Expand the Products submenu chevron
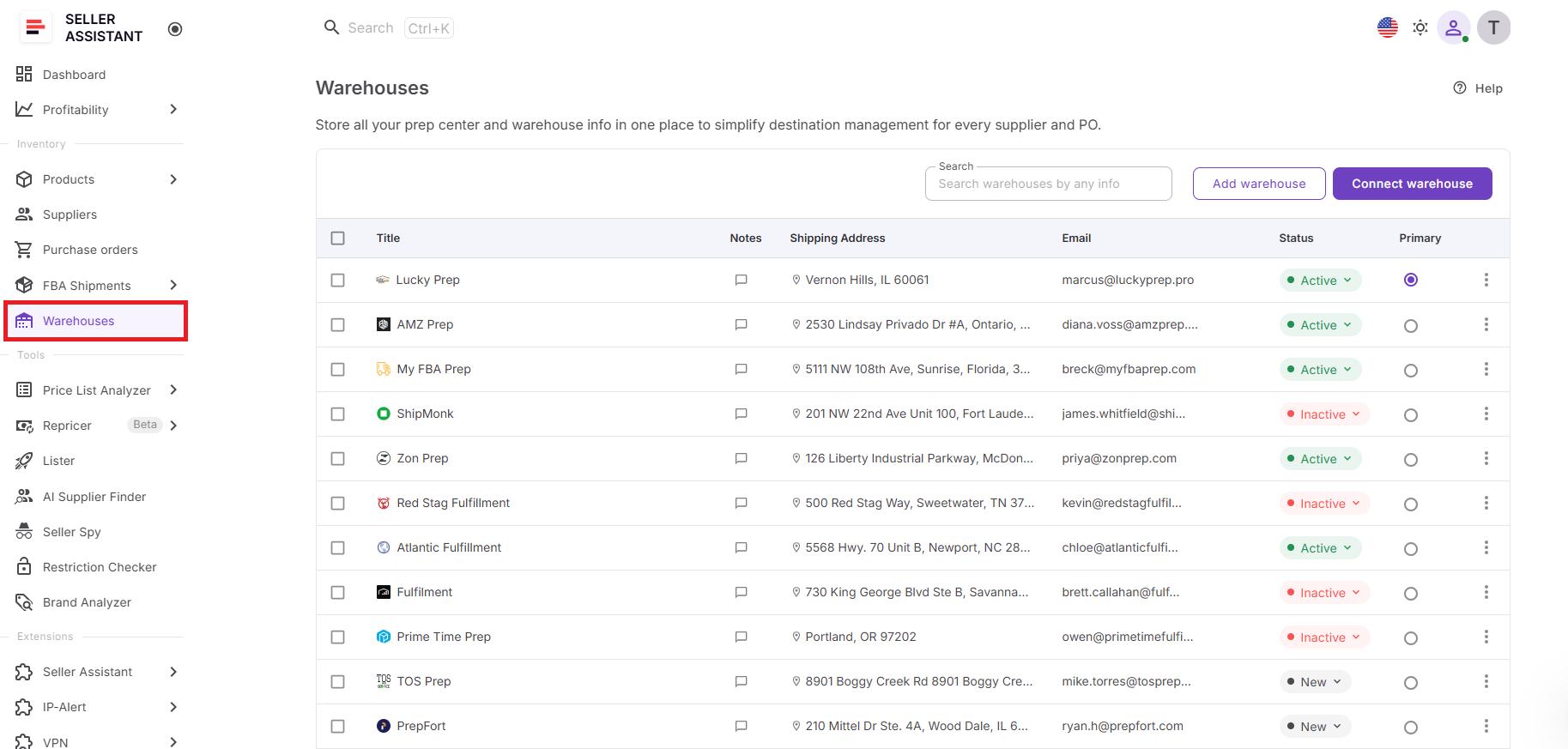The image size is (1568, 749). (x=173, y=179)
